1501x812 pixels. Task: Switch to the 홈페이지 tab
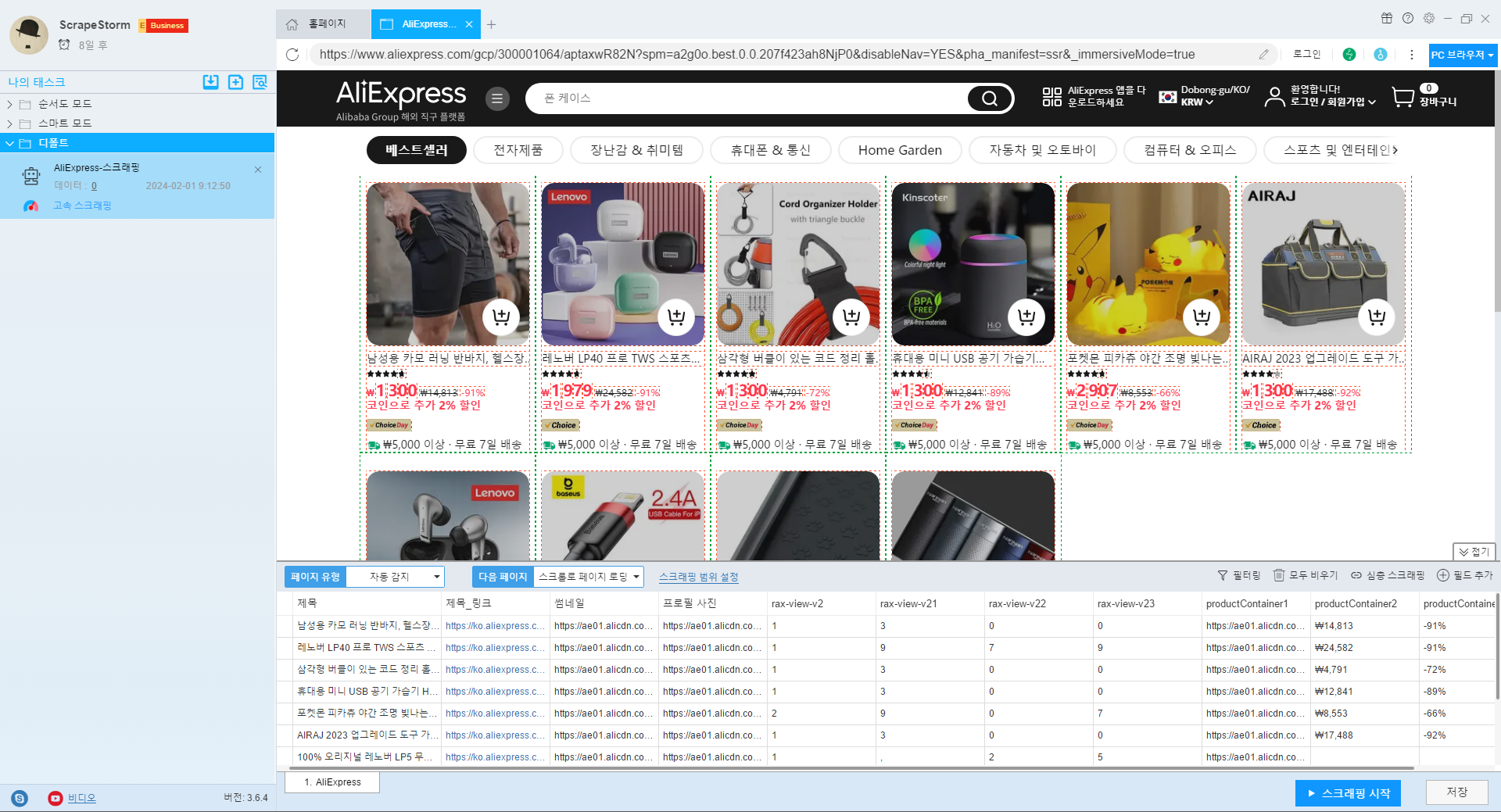tap(323, 24)
